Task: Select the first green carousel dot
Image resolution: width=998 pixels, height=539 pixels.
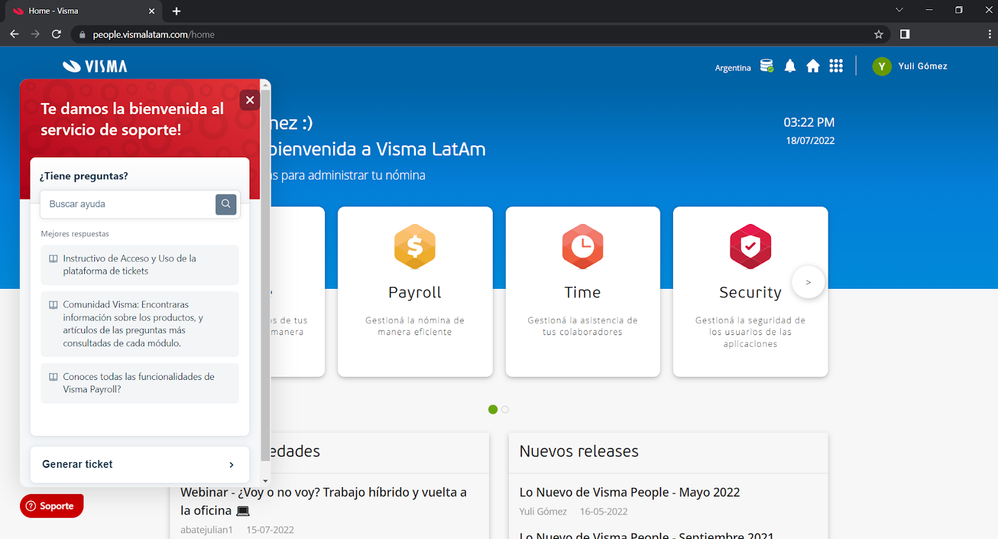Action: click(493, 409)
